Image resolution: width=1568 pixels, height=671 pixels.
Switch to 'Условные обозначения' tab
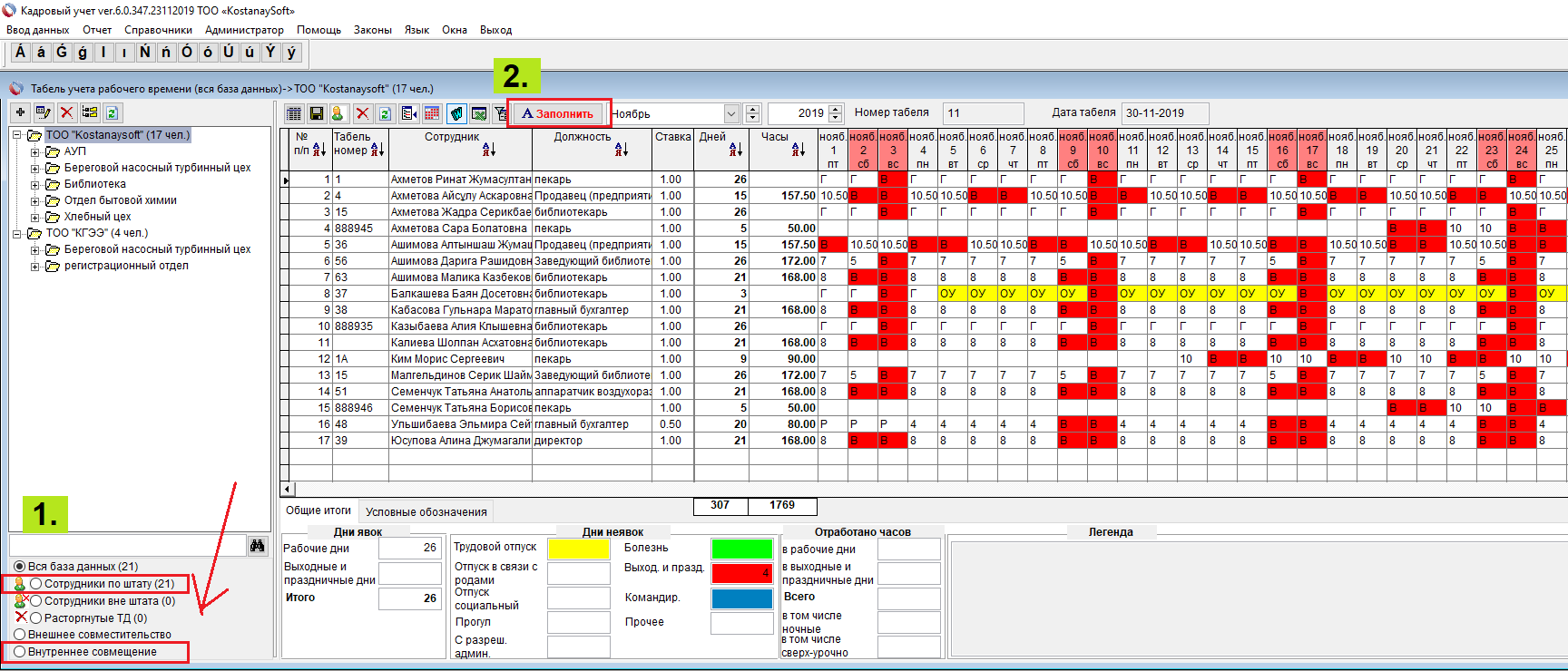[426, 511]
